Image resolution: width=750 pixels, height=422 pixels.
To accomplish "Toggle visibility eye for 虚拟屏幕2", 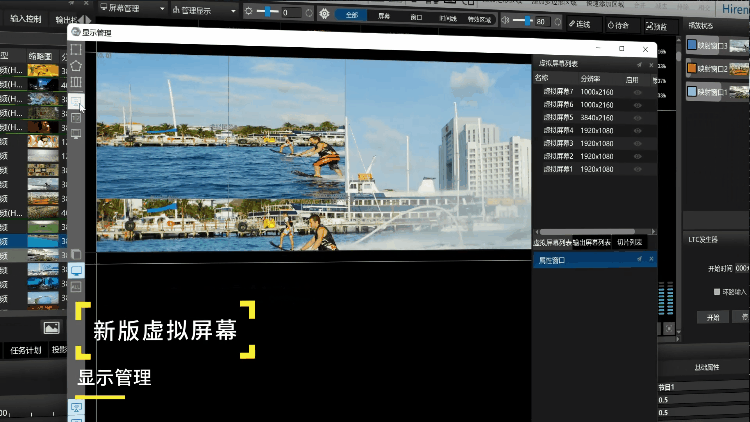I will [637, 156].
